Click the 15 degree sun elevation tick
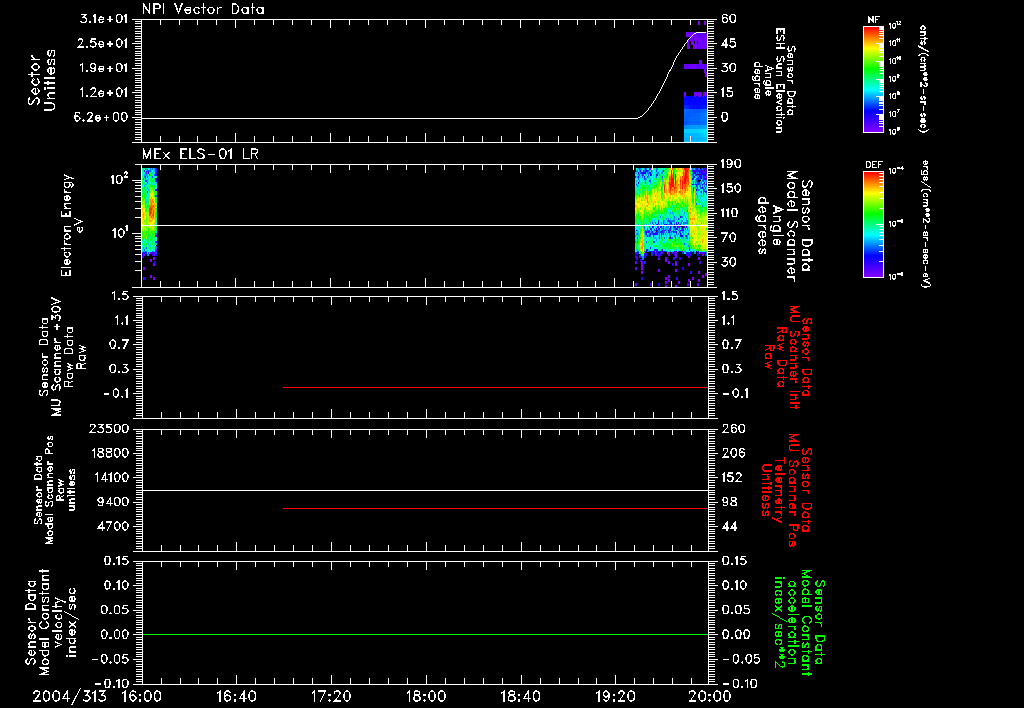The width and height of the screenshot is (1024, 708). (x=729, y=93)
